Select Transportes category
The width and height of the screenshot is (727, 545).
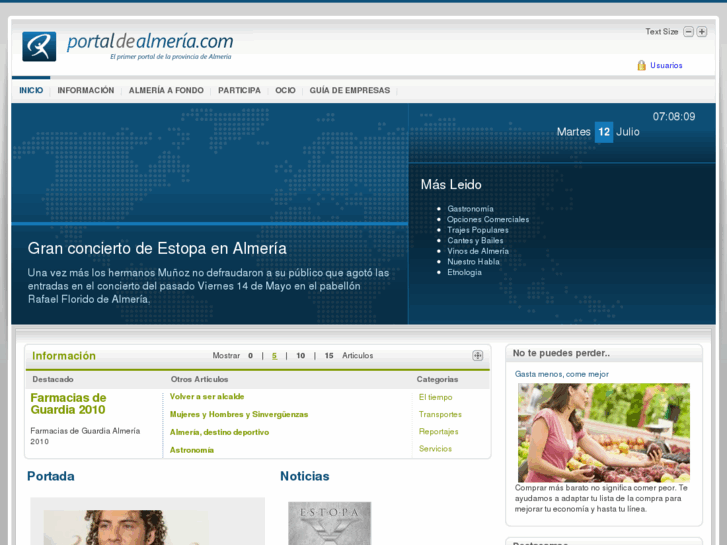tap(440, 414)
